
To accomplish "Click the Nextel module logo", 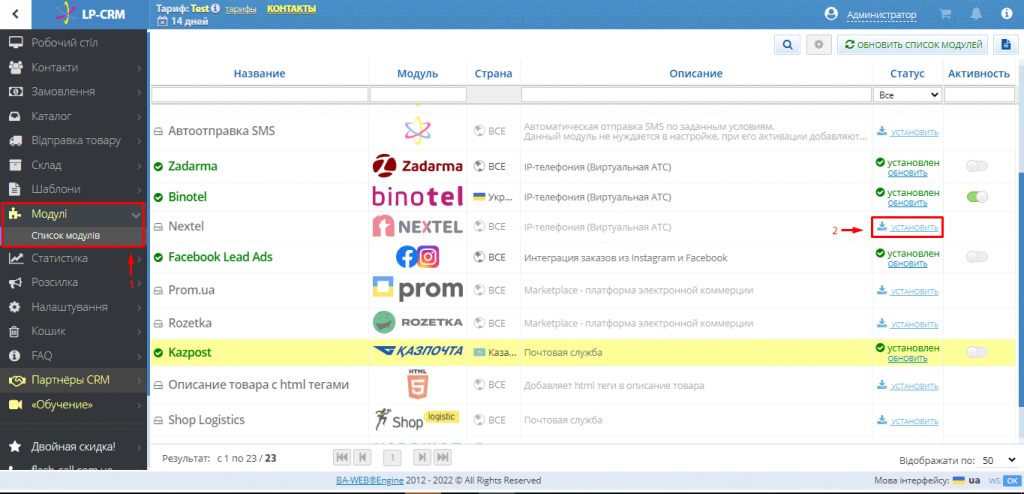I will point(417,227).
